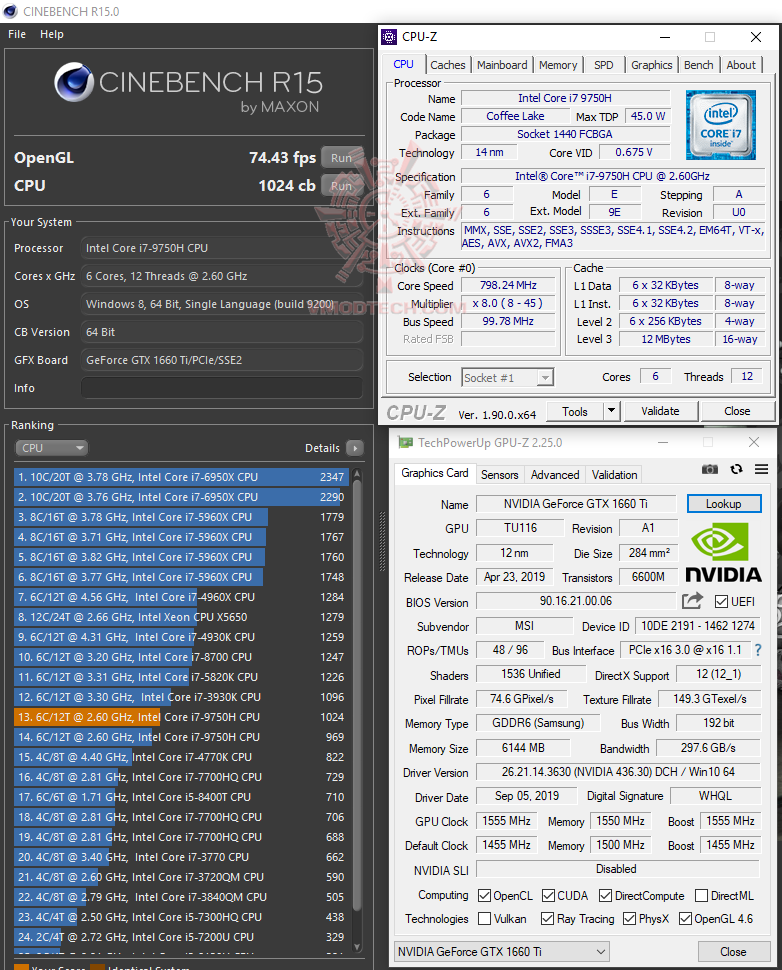This screenshot has height=970, width=782.
Task: Click the GPU-Z Driver Version field
Action: pyautogui.click(x=617, y=772)
